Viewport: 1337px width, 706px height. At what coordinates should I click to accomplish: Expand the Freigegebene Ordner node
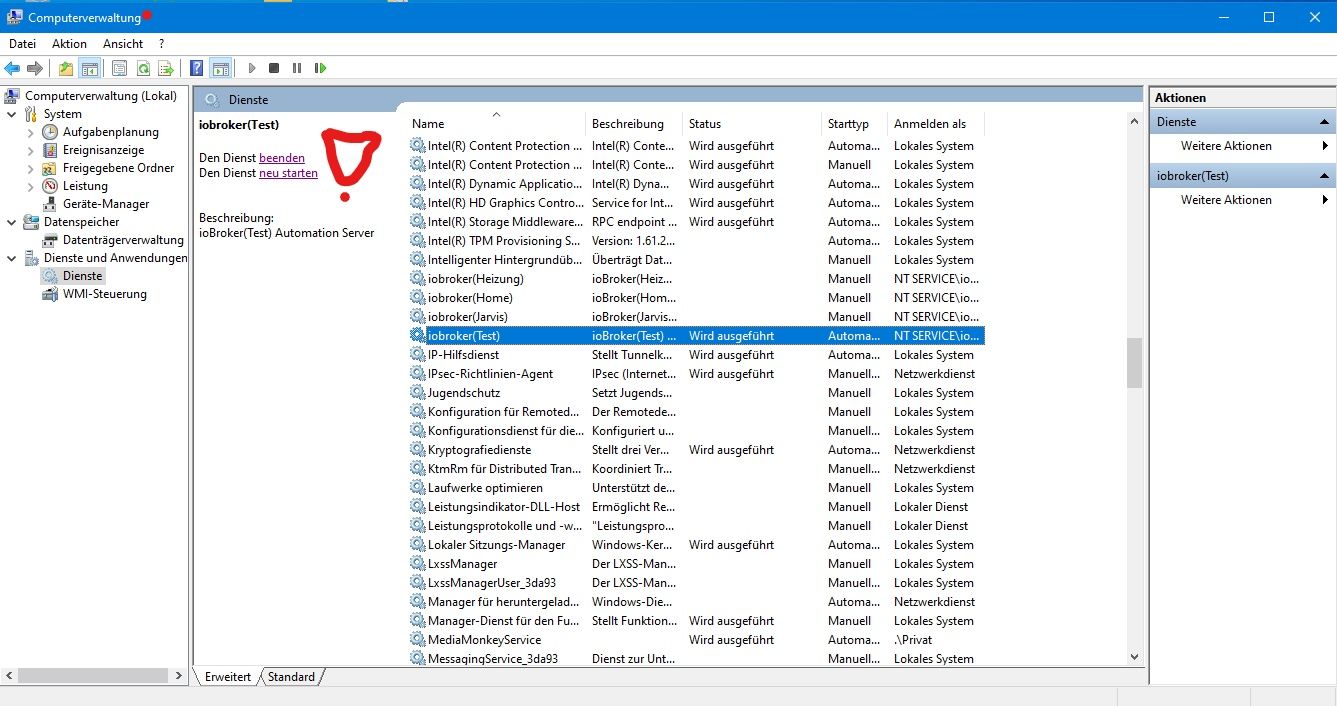click(x=30, y=168)
